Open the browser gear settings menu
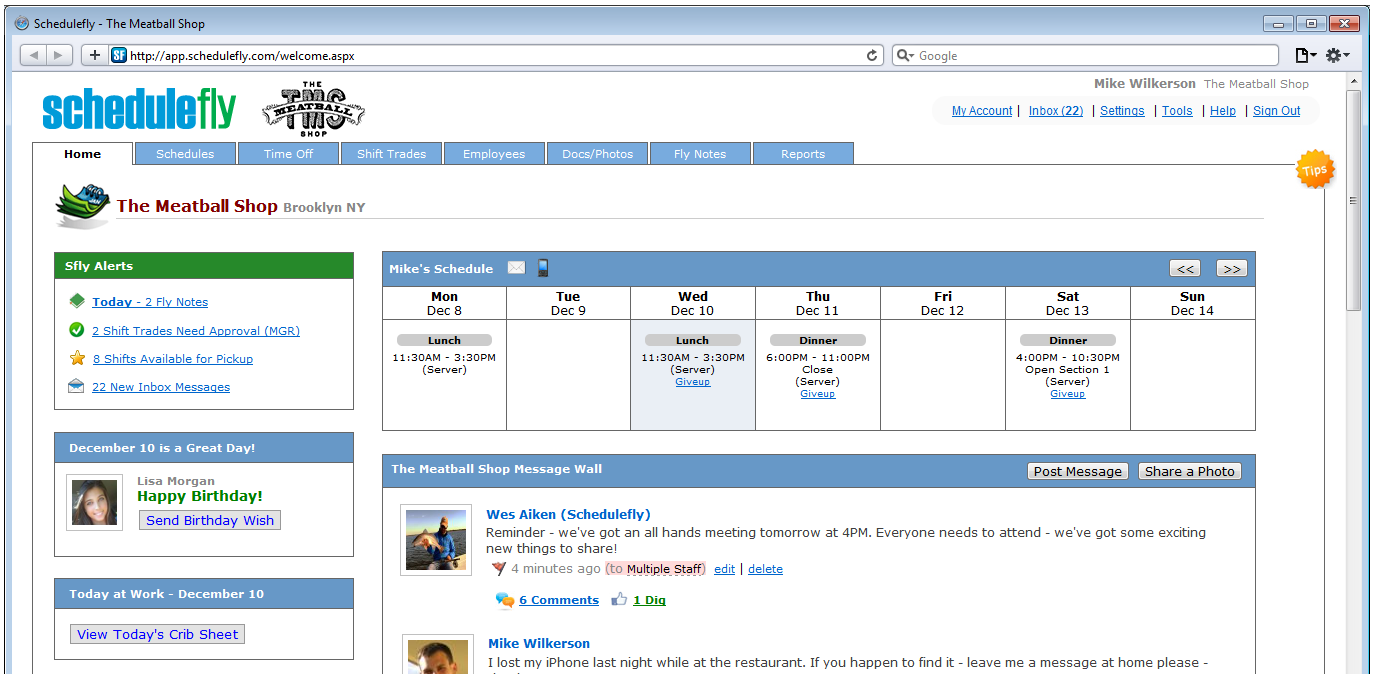The width and height of the screenshot is (1374, 674). pos(1337,56)
